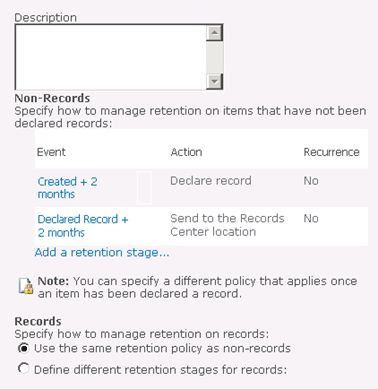Select 'Use the same retention policy as non-records'

(x=23, y=348)
